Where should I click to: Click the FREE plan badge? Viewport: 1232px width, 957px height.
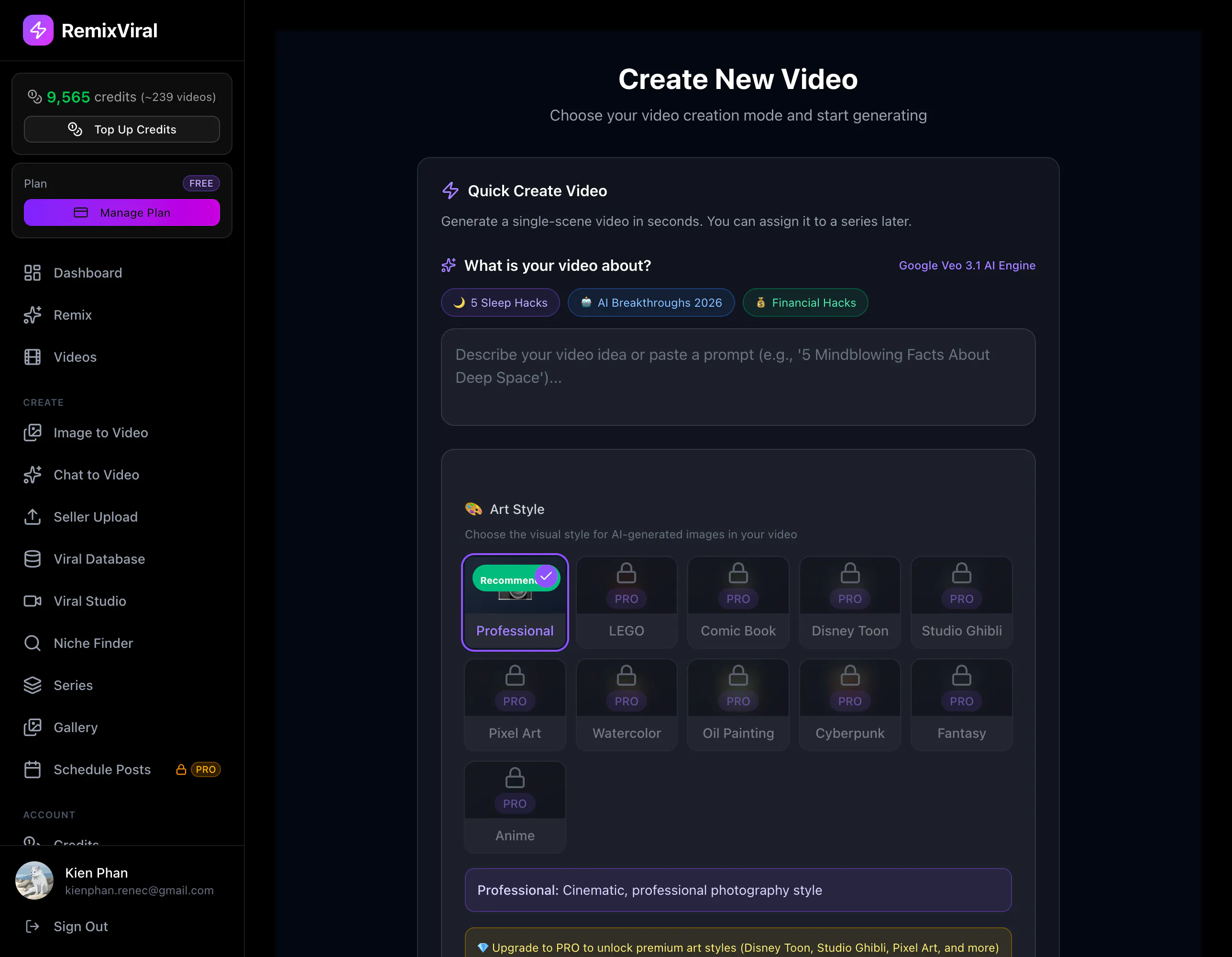click(201, 183)
